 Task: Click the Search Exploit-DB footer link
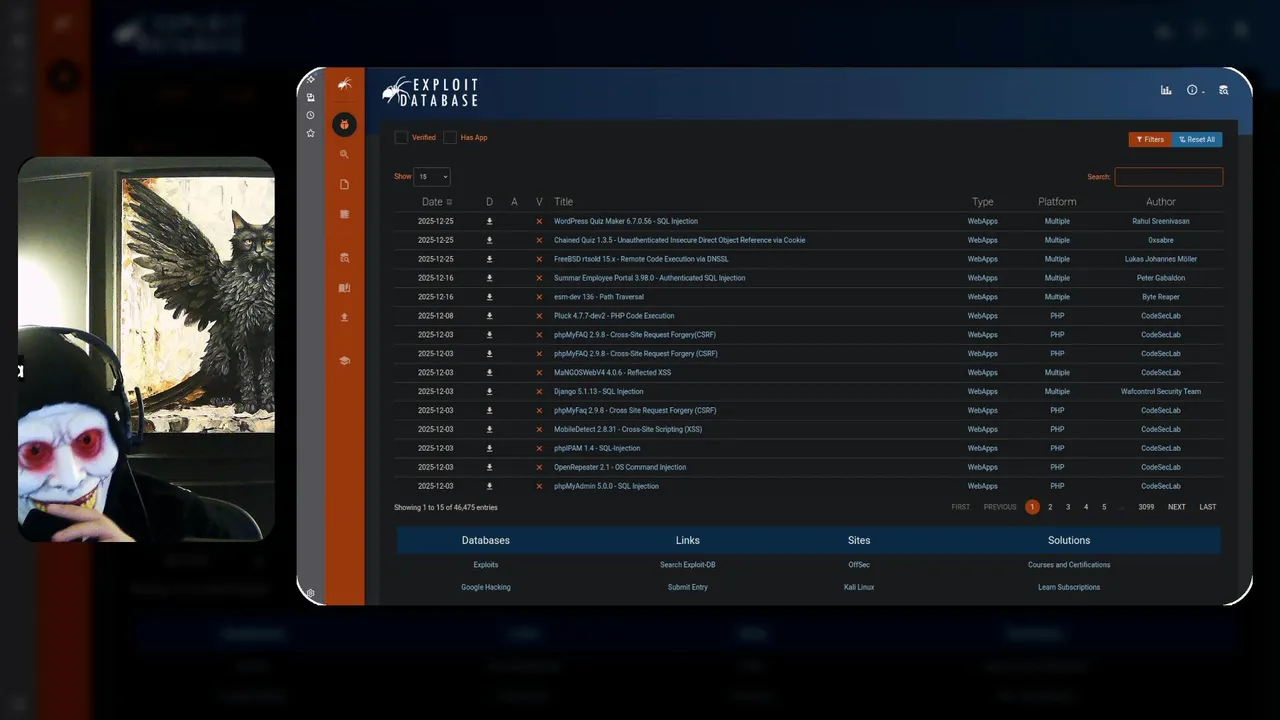[x=688, y=565]
